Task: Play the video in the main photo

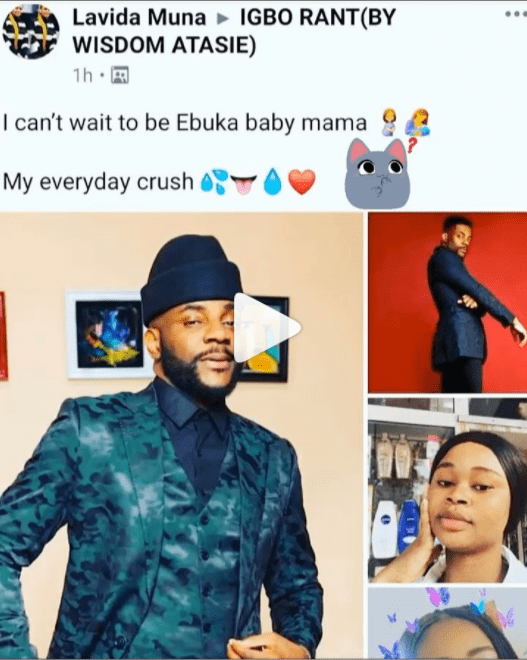Action: [268, 327]
